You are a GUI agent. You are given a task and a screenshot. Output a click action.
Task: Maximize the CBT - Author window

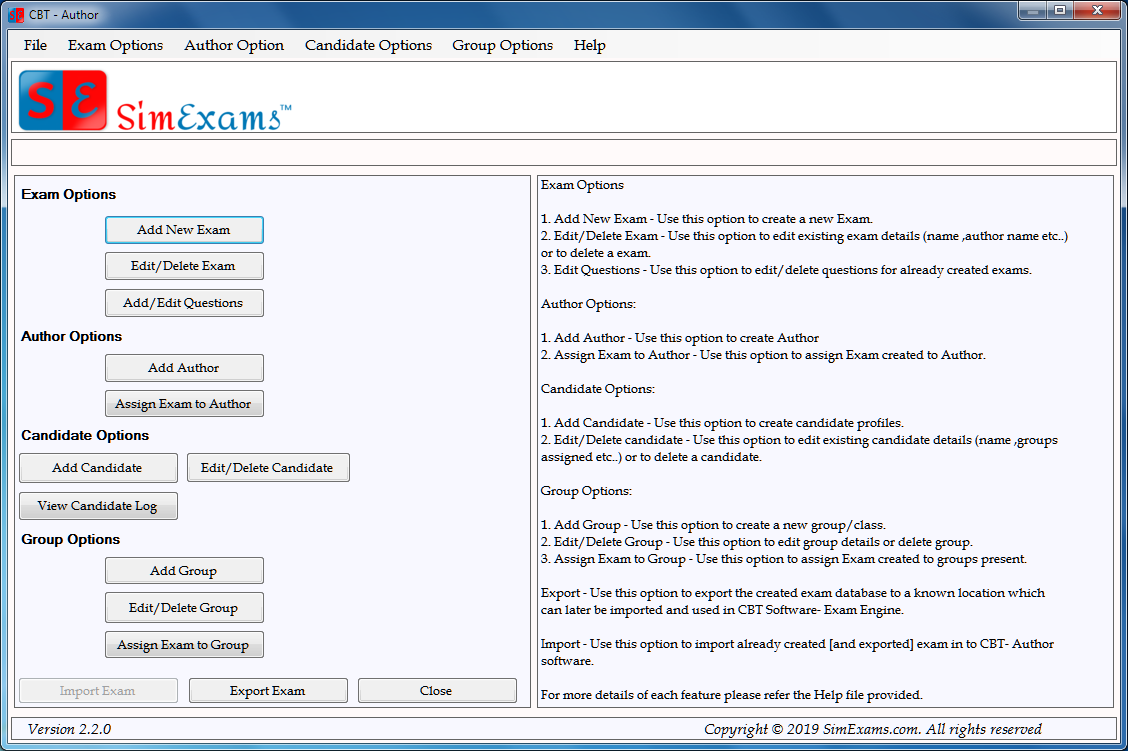pos(1060,11)
